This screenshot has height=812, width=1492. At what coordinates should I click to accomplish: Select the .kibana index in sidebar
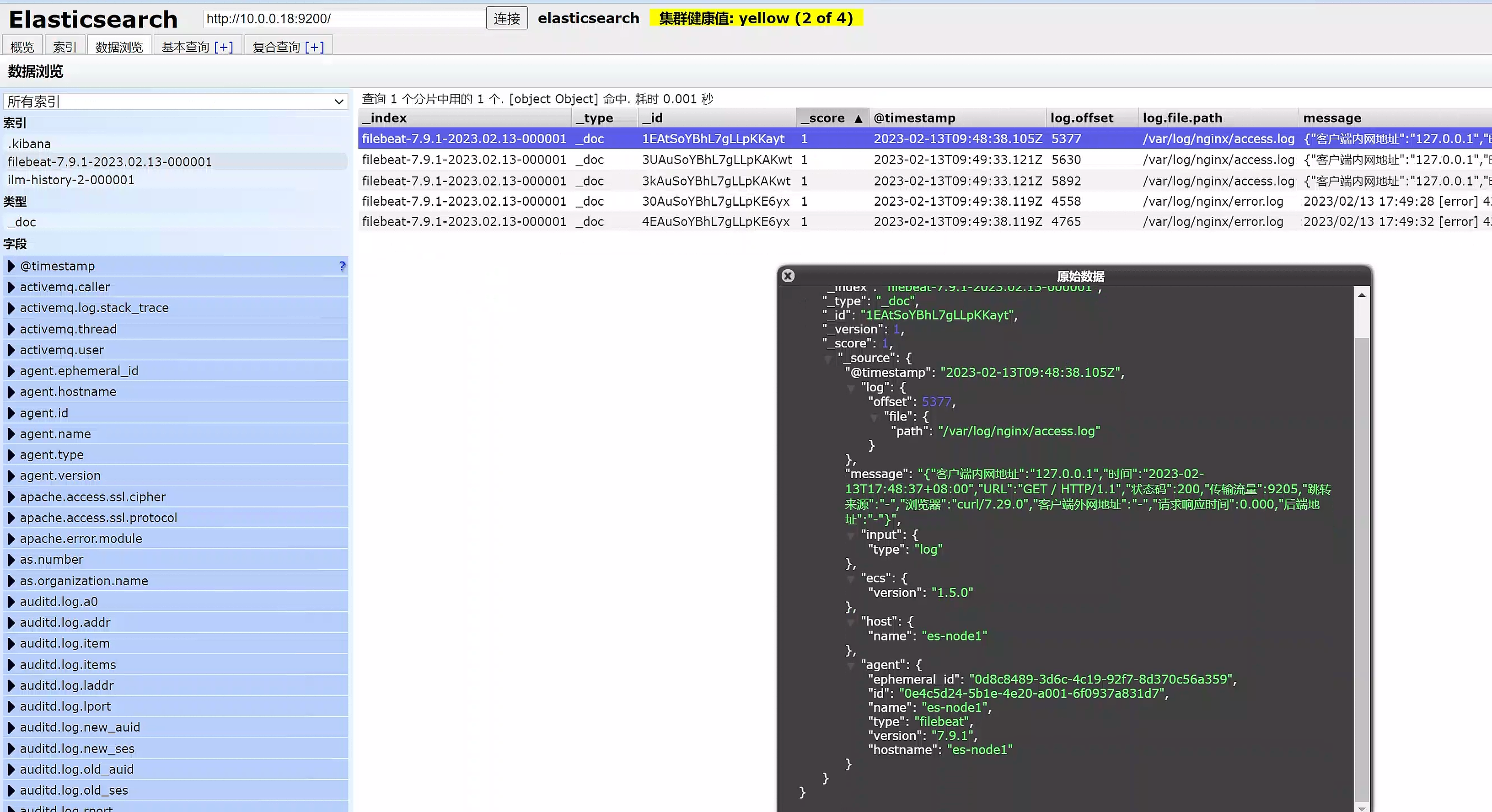pos(29,144)
